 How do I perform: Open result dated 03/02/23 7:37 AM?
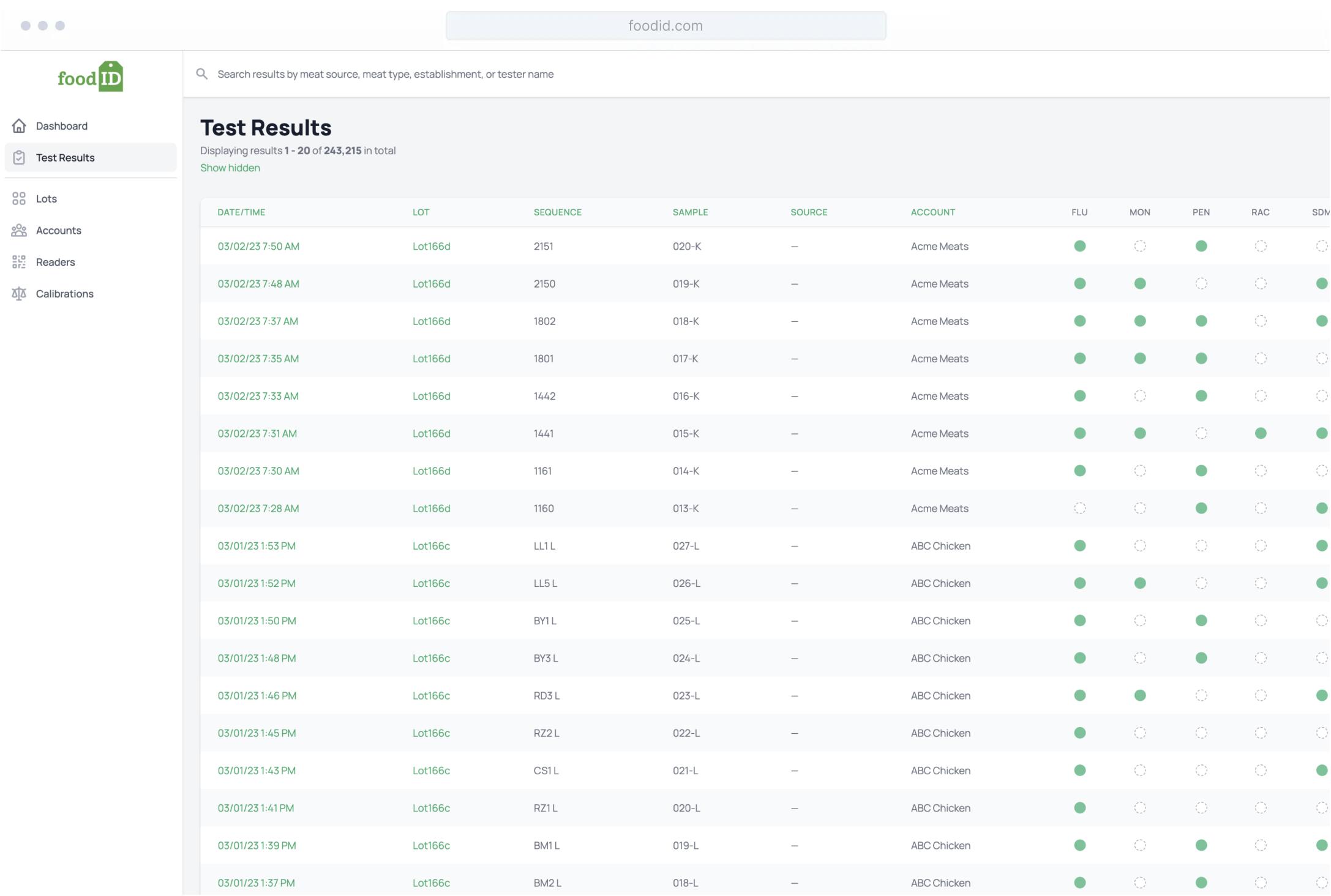point(258,321)
